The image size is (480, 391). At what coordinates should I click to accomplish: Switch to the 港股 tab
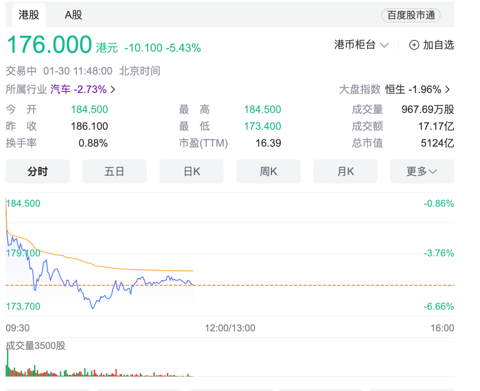click(x=29, y=15)
